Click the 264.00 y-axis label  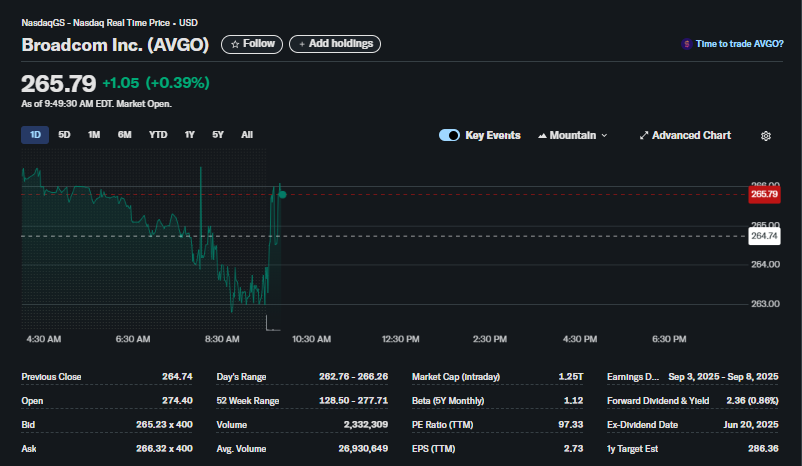tap(765, 264)
